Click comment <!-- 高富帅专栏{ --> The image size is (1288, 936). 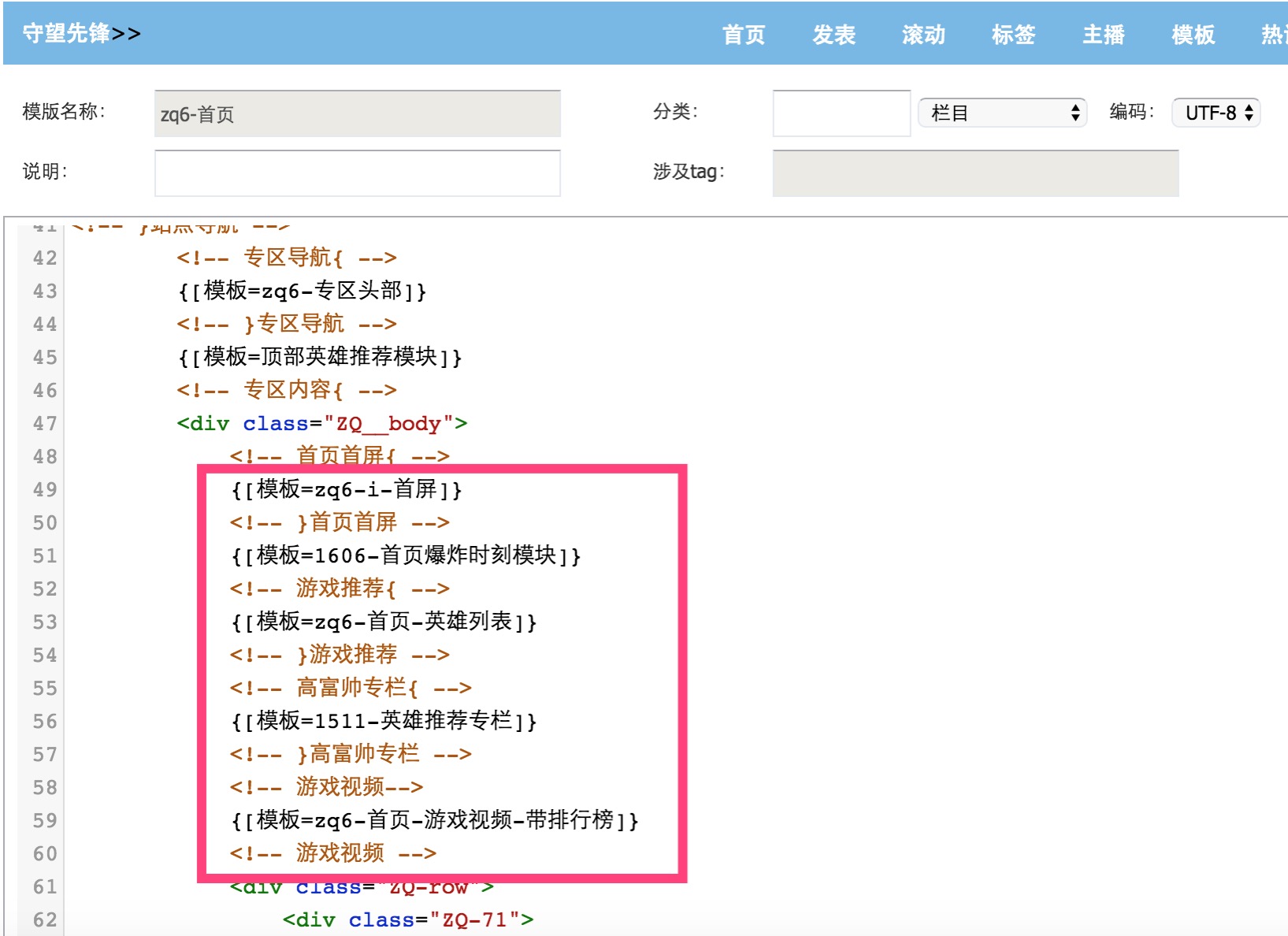click(351, 689)
